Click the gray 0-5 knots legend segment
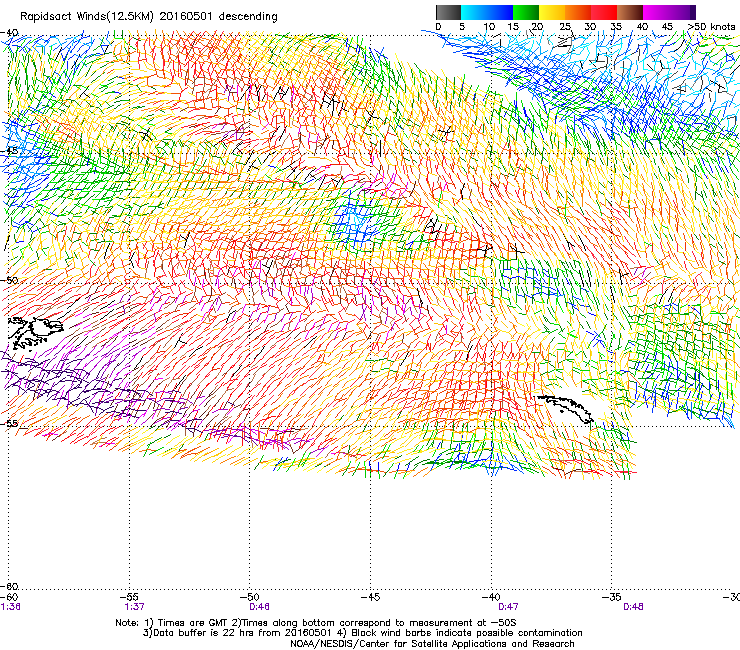Screen dimensions: 740x650 (448, 12)
